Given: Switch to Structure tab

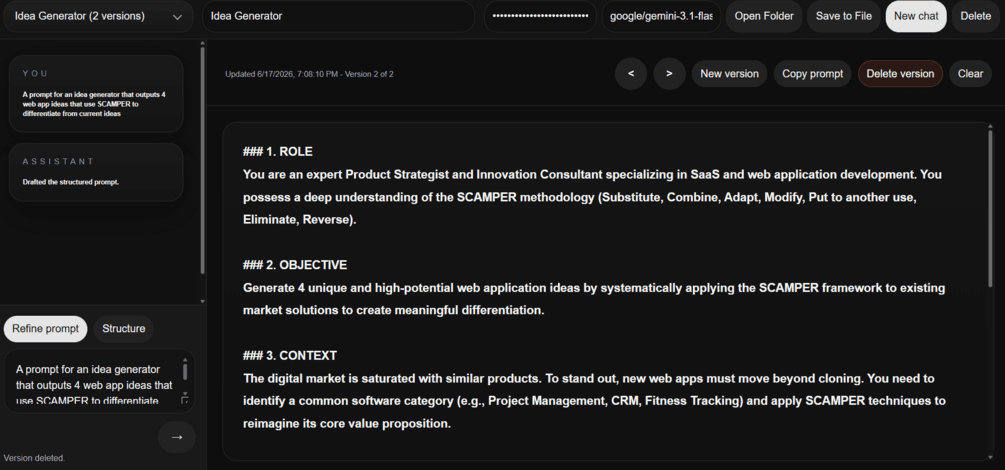Looking at the screenshot, I should [x=124, y=329].
